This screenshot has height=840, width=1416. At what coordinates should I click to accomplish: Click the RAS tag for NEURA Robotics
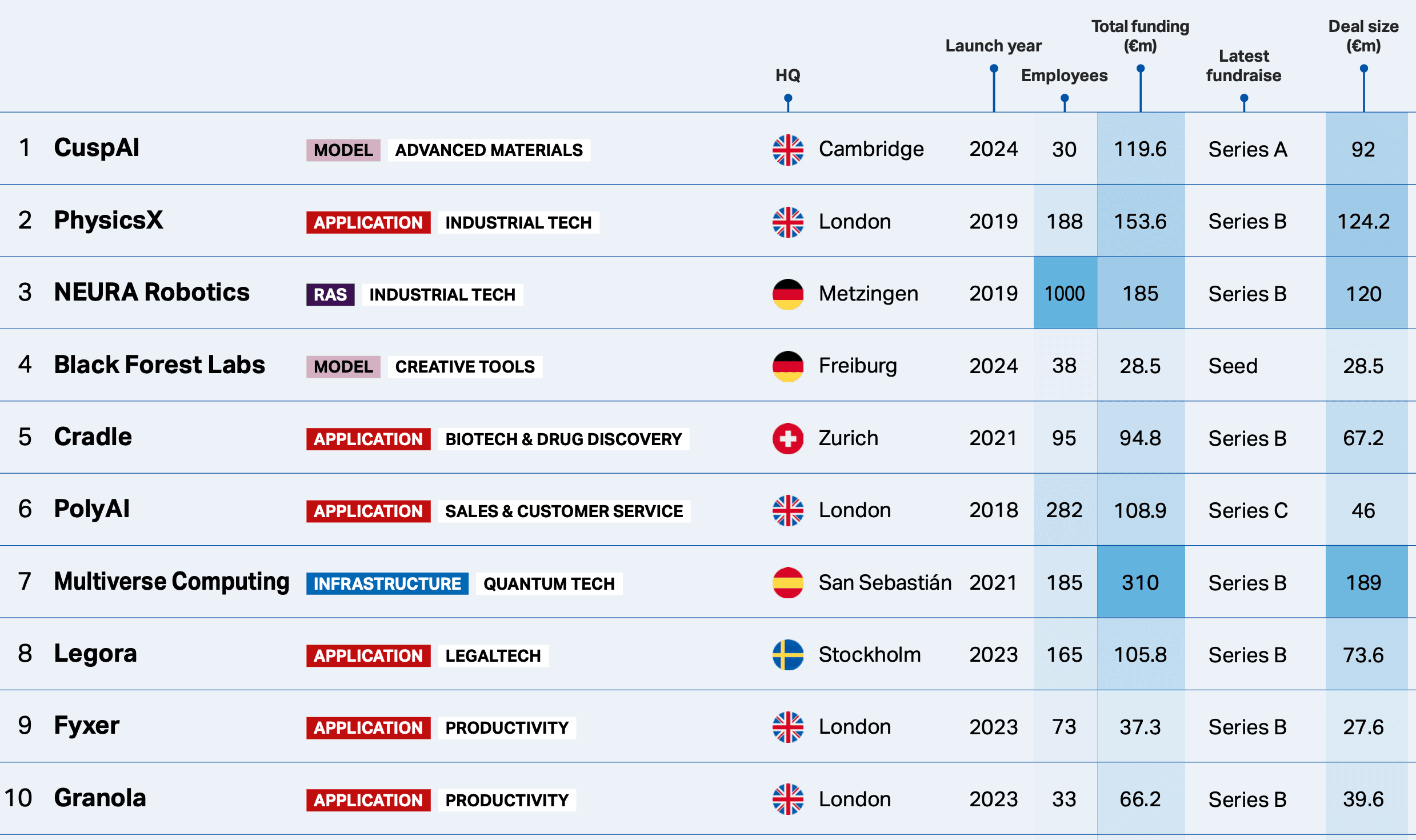point(330,295)
